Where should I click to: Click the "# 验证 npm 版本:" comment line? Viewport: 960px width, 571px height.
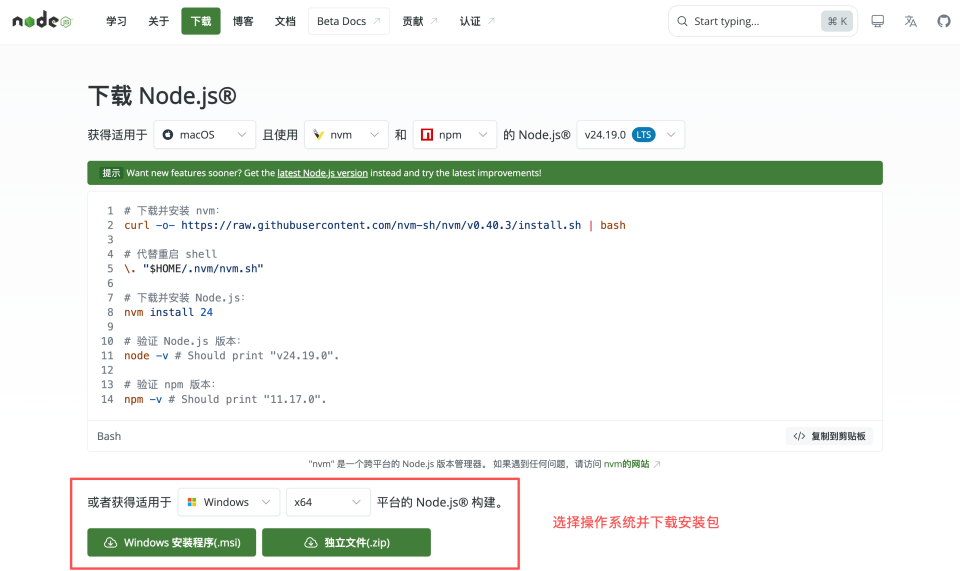pyautogui.click(x=170, y=384)
